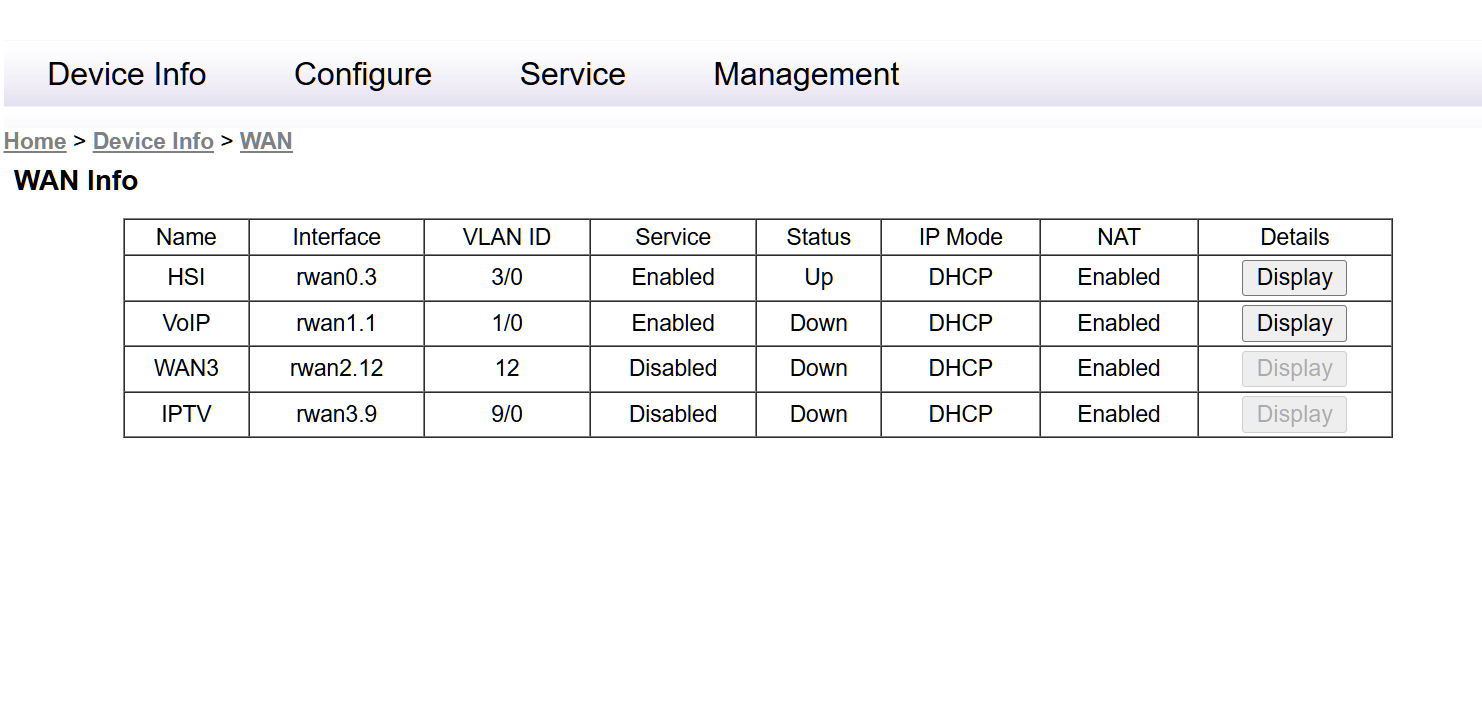Open the Device Info menu

[x=127, y=74]
